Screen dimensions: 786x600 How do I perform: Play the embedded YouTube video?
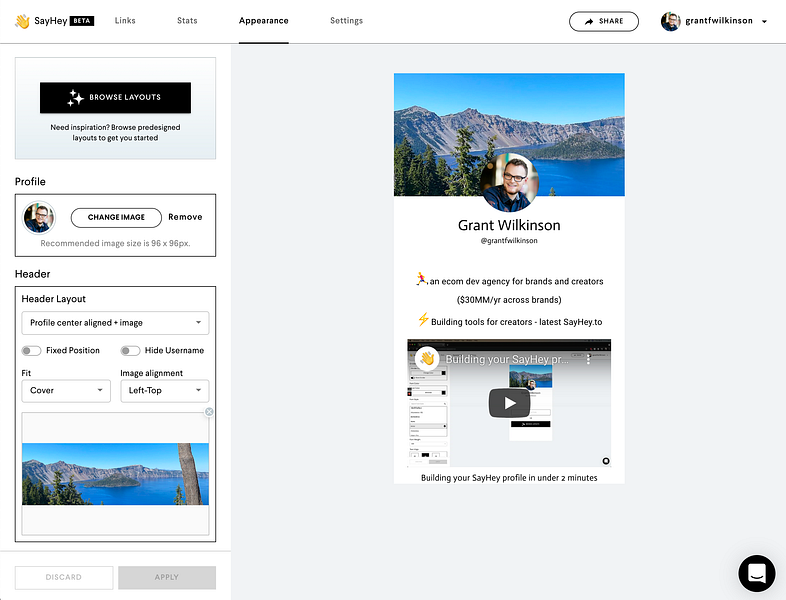click(x=509, y=403)
